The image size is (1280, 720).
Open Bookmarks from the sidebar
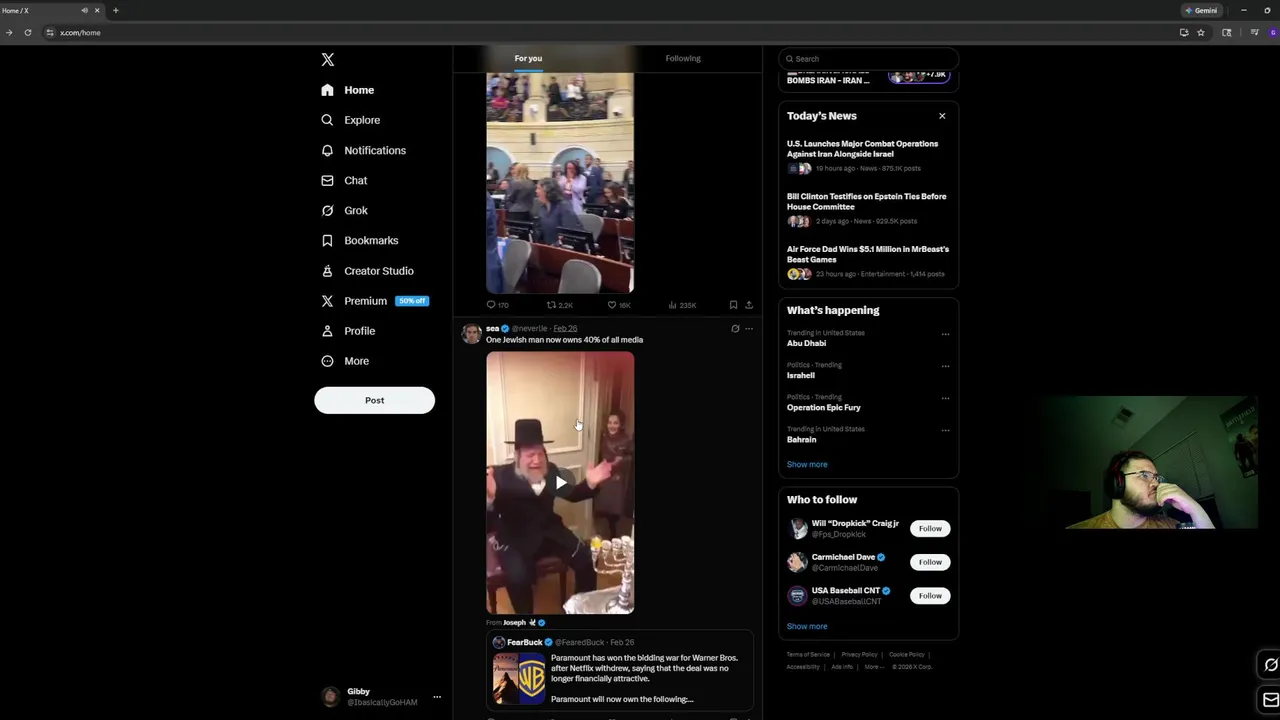(359, 240)
